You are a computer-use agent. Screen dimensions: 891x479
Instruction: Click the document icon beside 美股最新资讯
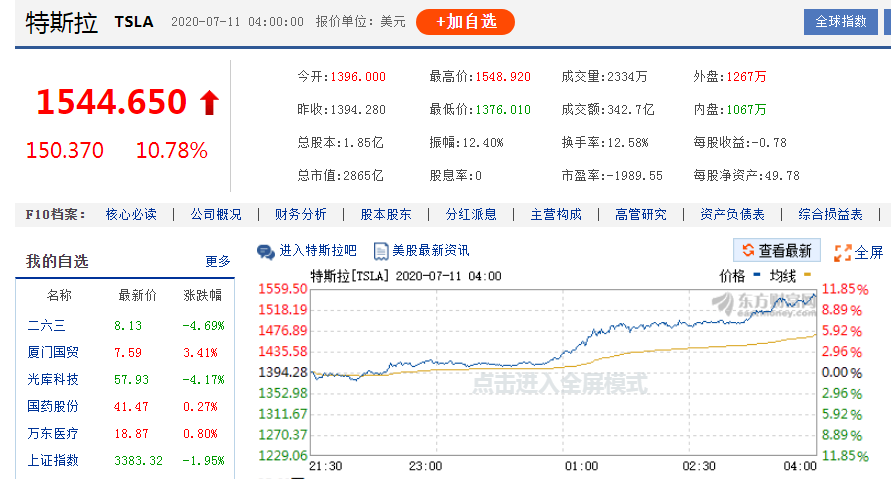380,251
